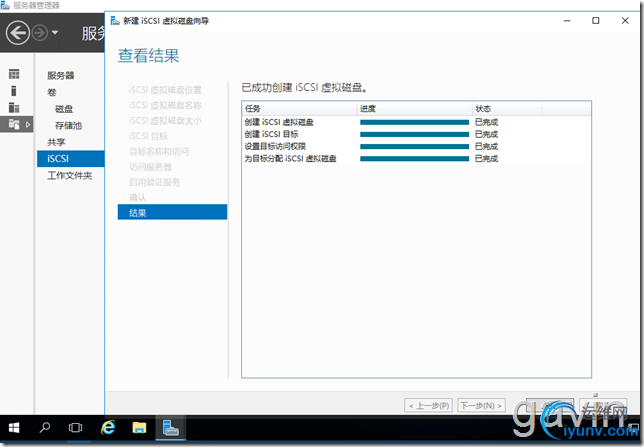Image resolution: width=644 pixels, height=447 pixels.
Task: Select the File and Storage Services icon
Action: pyautogui.click(x=14, y=124)
